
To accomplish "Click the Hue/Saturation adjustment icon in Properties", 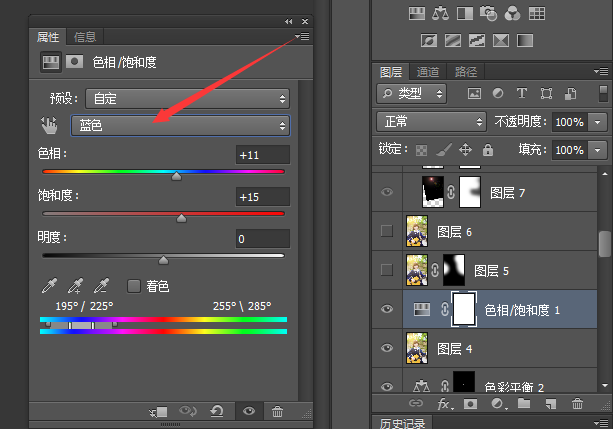I will click(x=51, y=62).
